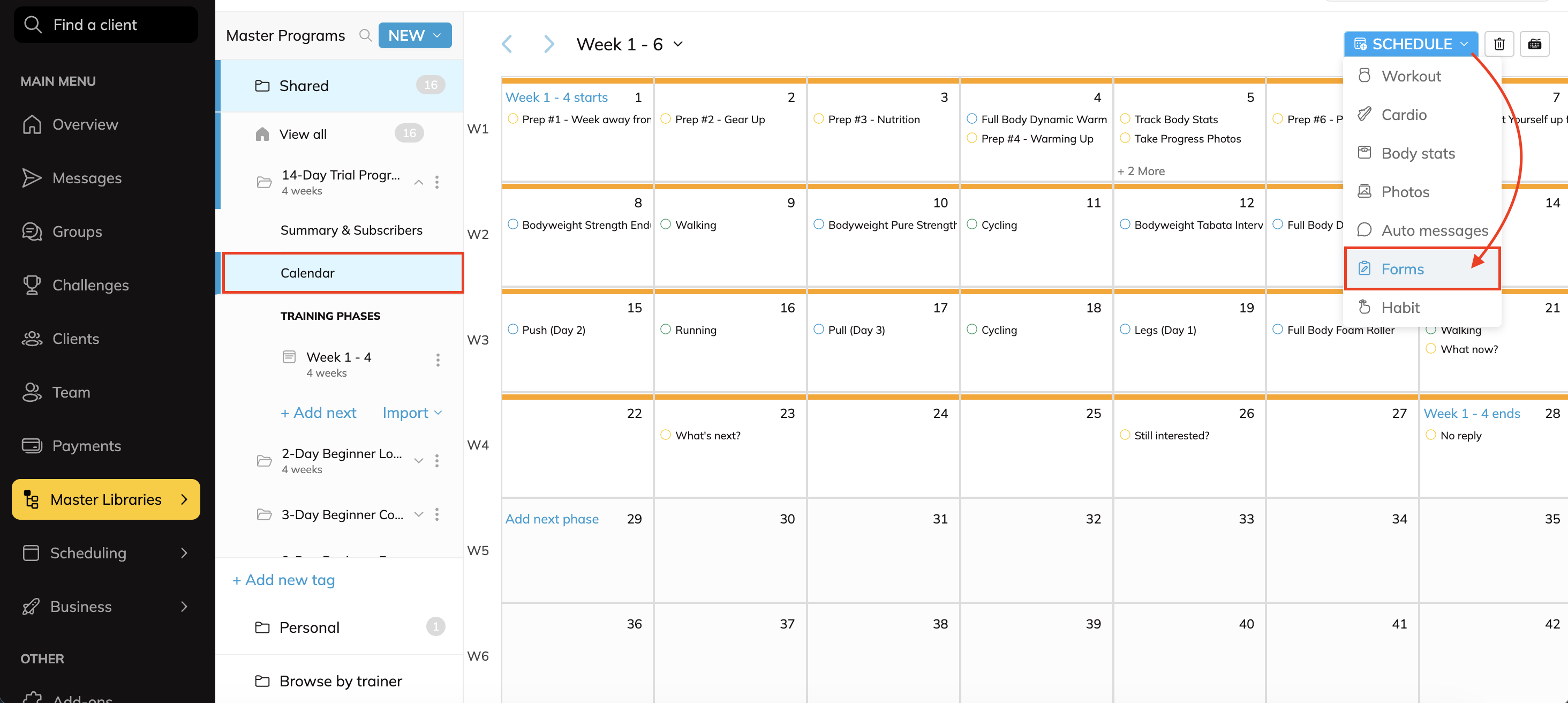Click the Shared folder icon

tap(262, 86)
